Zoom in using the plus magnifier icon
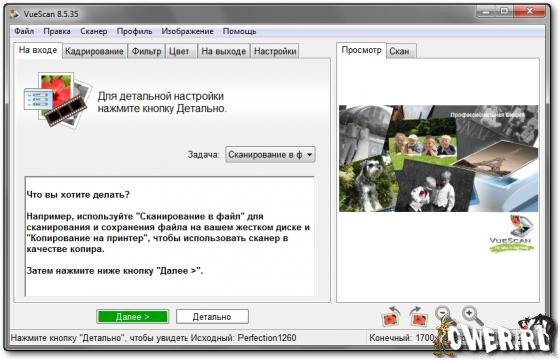 coord(471,314)
